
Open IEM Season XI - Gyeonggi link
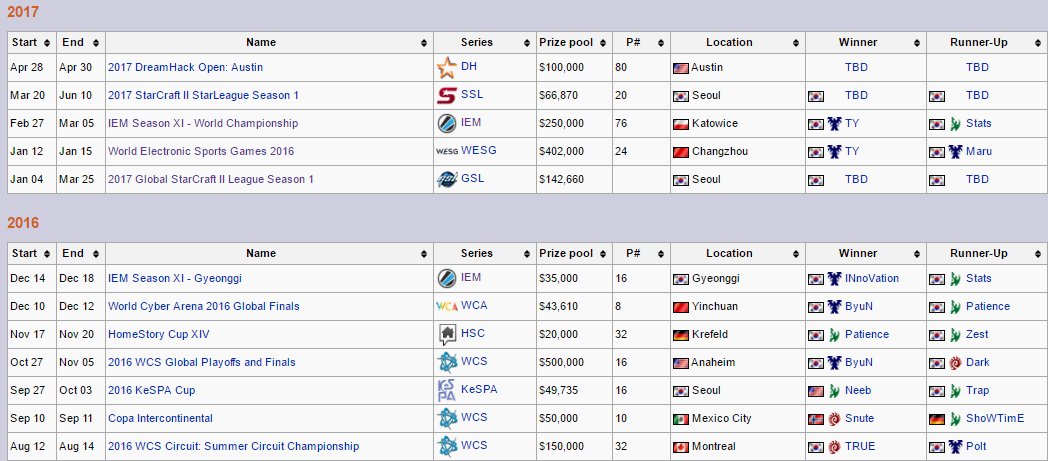[175, 279]
